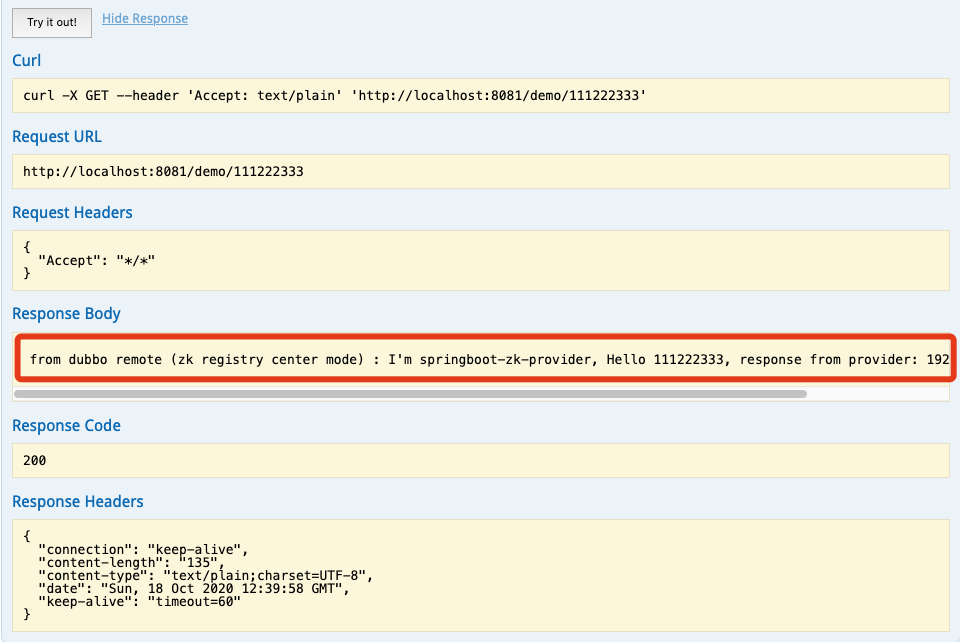
Task: Click the Hide Response link
Action: pyautogui.click(x=145, y=18)
